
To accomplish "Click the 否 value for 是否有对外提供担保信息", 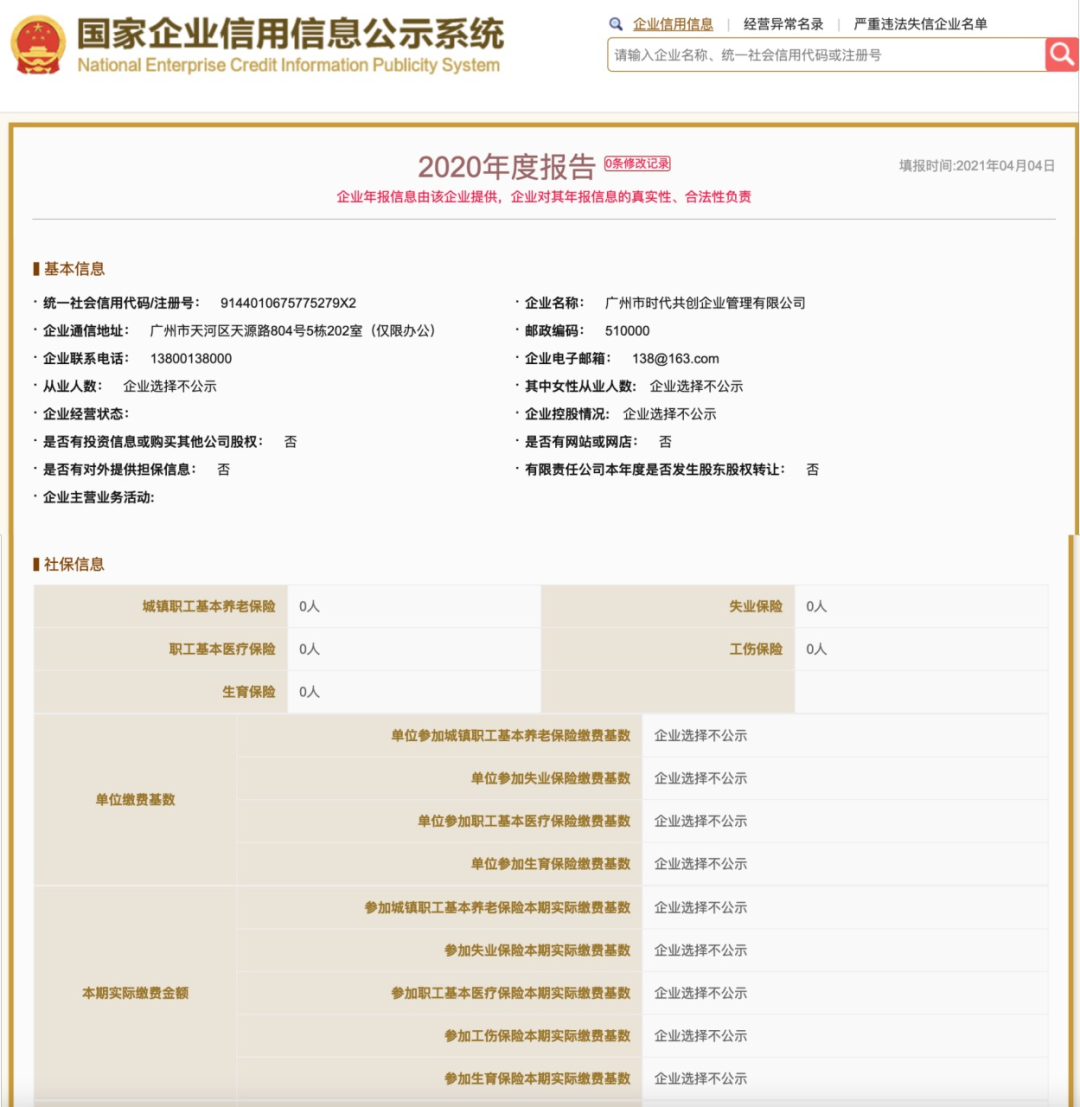I will click(x=223, y=469).
